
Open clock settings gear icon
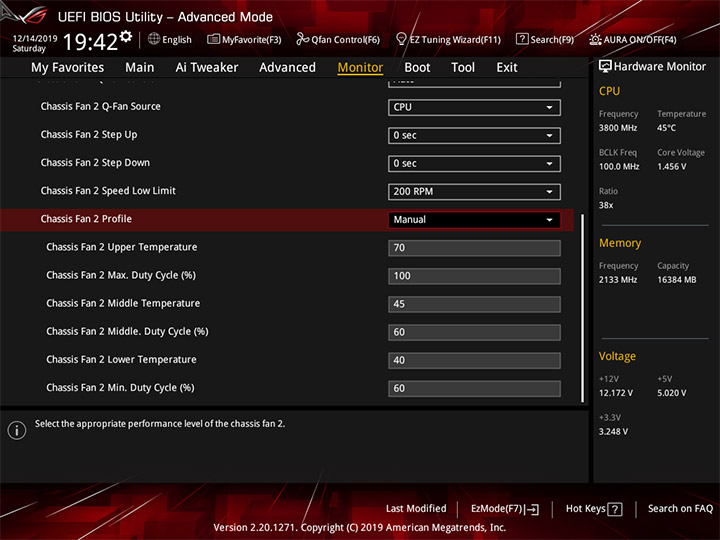(x=126, y=36)
